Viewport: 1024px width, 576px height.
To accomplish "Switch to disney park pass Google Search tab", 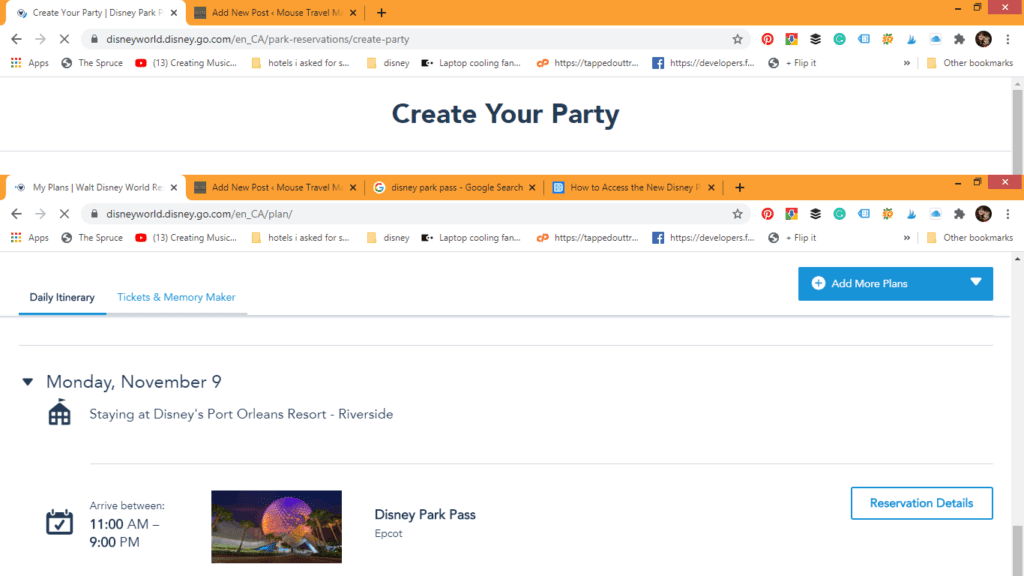I will click(x=455, y=187).
